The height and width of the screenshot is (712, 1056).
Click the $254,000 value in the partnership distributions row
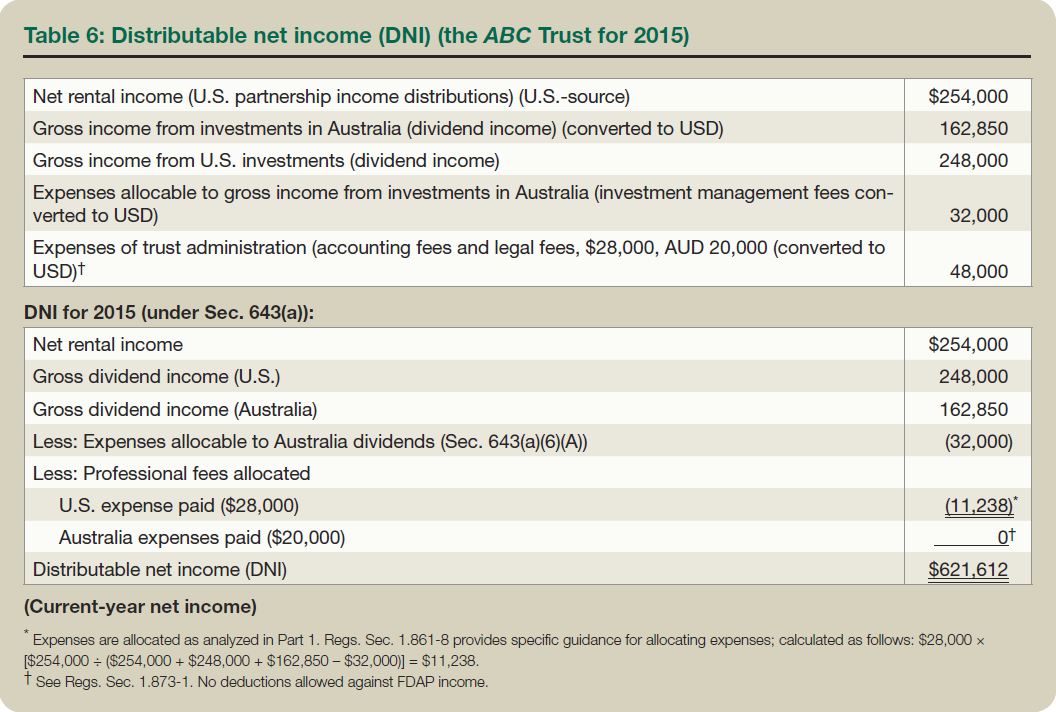(x=967, y=97)
